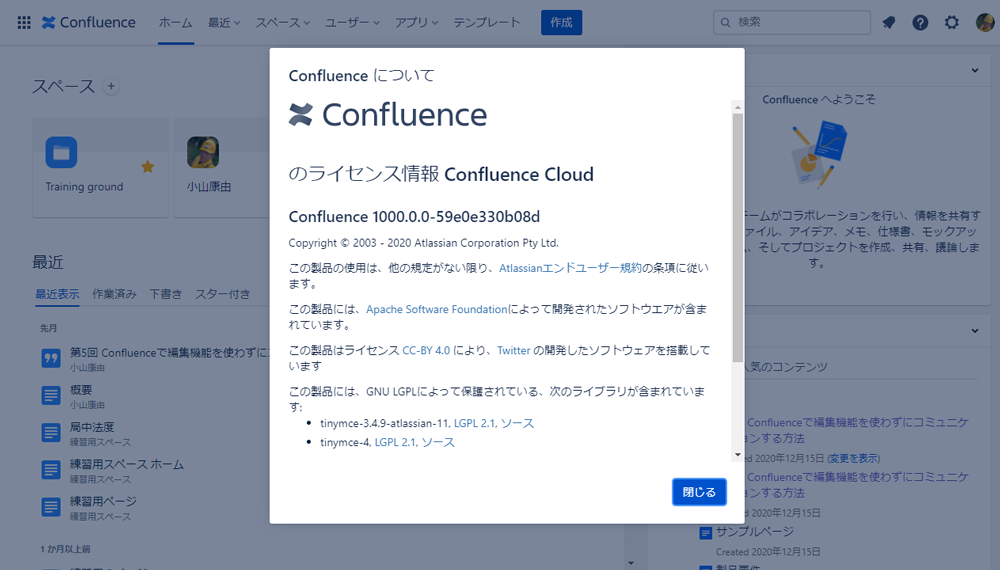Open the settings gear icon
Screen dimensions: 1000x570
[952, 23]
